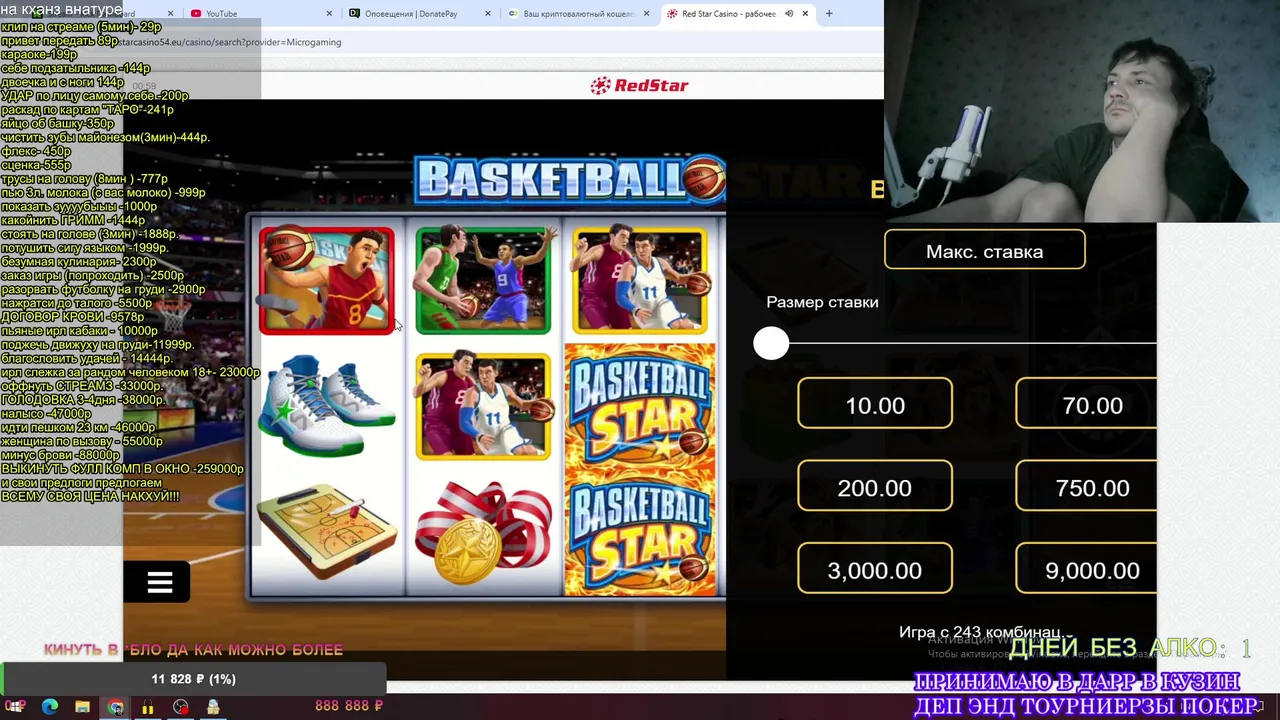Click the gold medal symbol
This screenshot has width=1280, height=720.
tap(483, 533)
